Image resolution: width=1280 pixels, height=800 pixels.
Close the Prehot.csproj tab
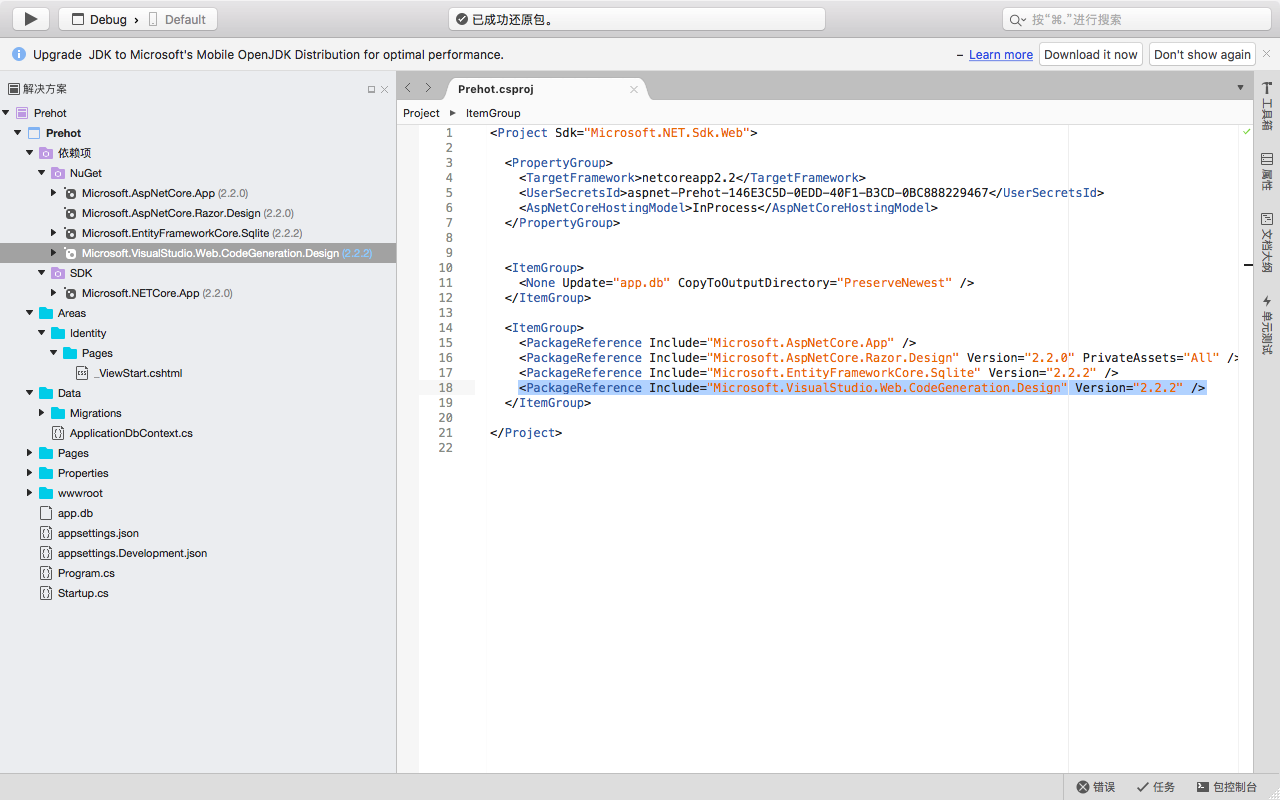[x=634, y=89]
